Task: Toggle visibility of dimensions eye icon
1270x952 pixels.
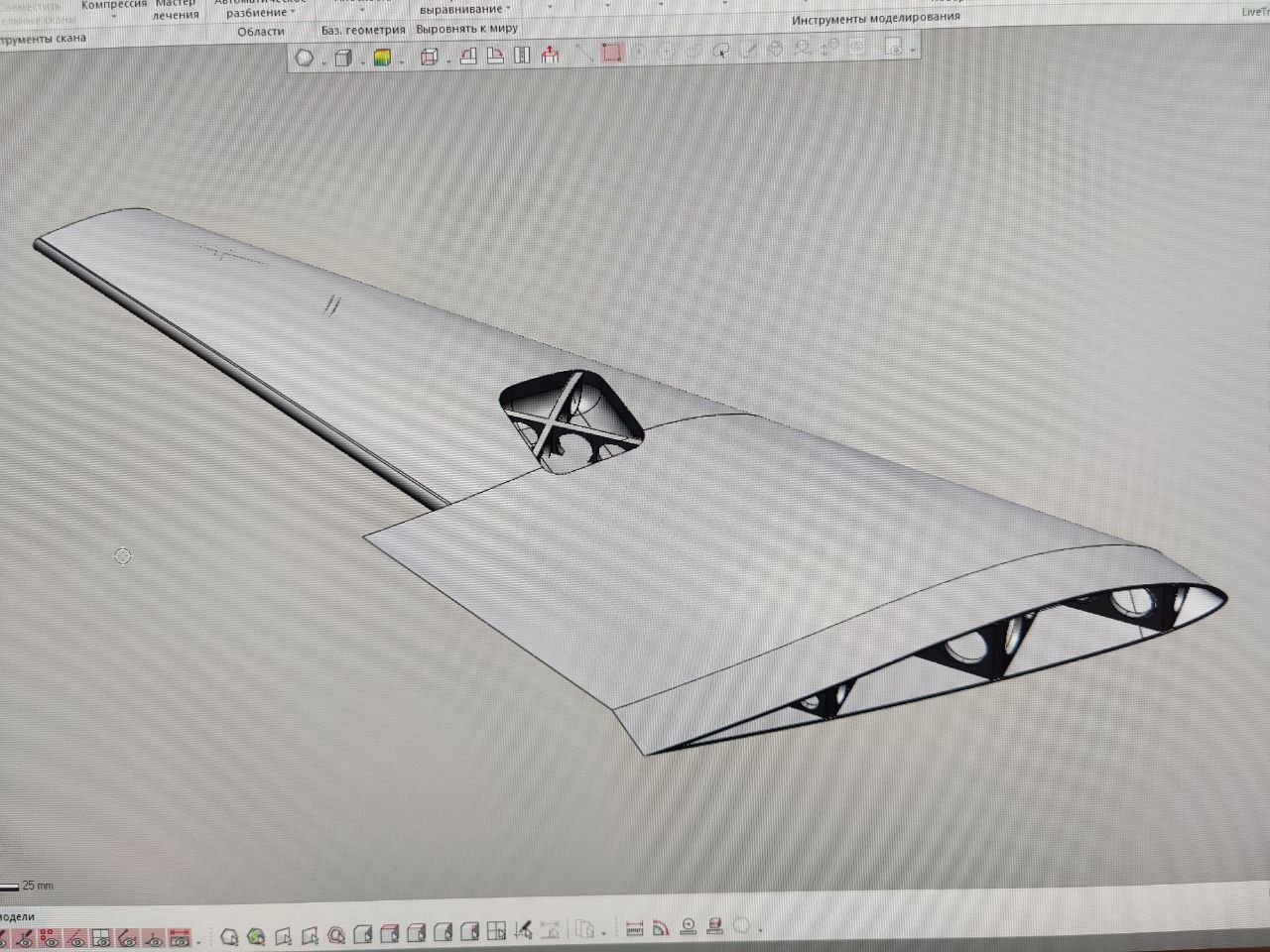Action: 179,939
